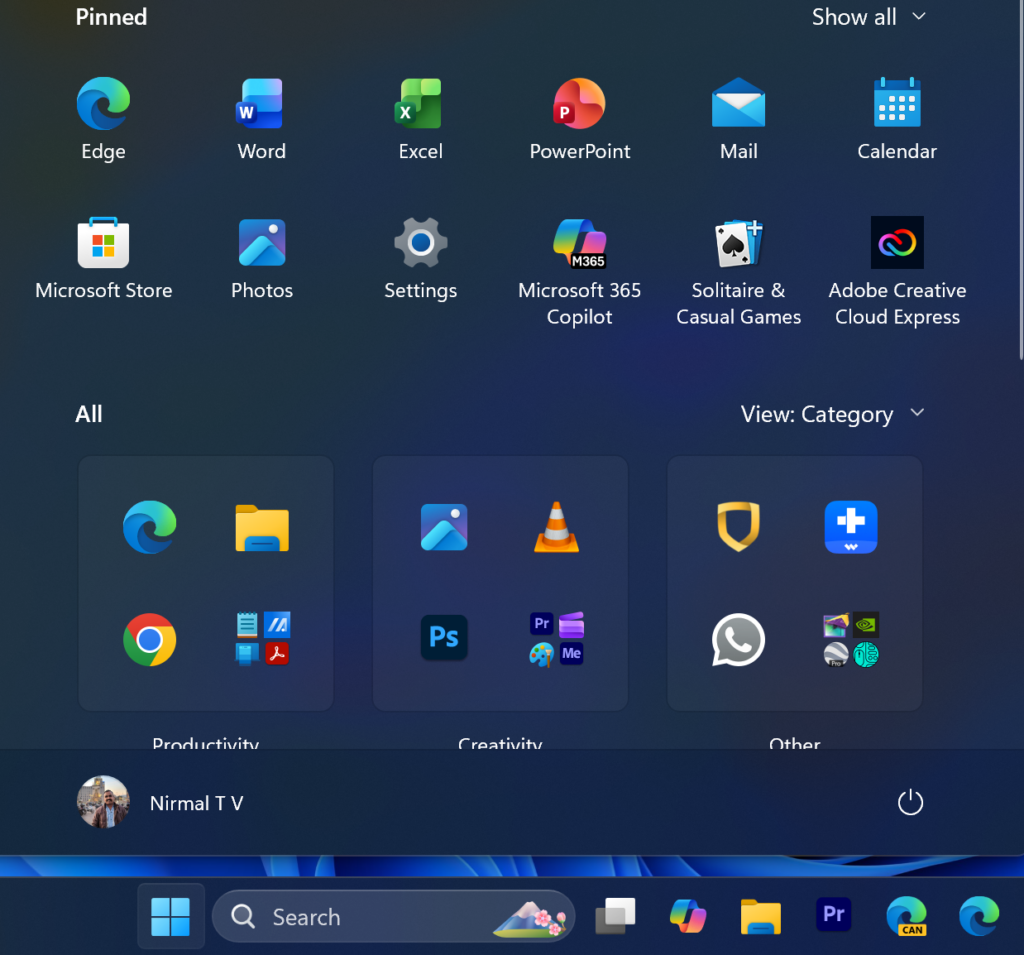Expand the Show all pinned apps
This screenshot has height=955, width=1024.
coord(868,17)
